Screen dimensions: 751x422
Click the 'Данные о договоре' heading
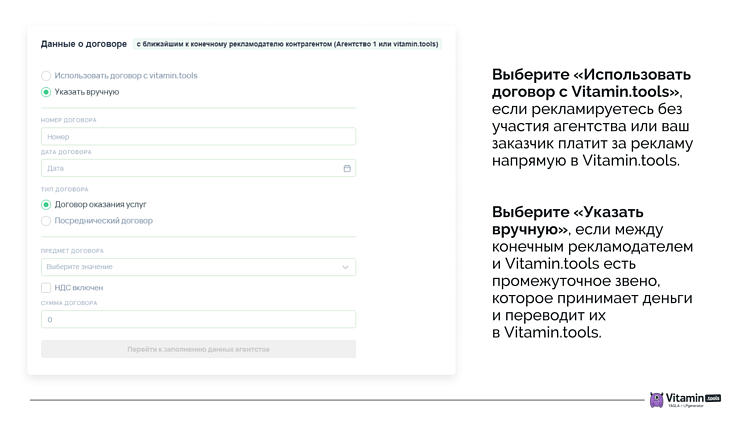click(84, 44)
